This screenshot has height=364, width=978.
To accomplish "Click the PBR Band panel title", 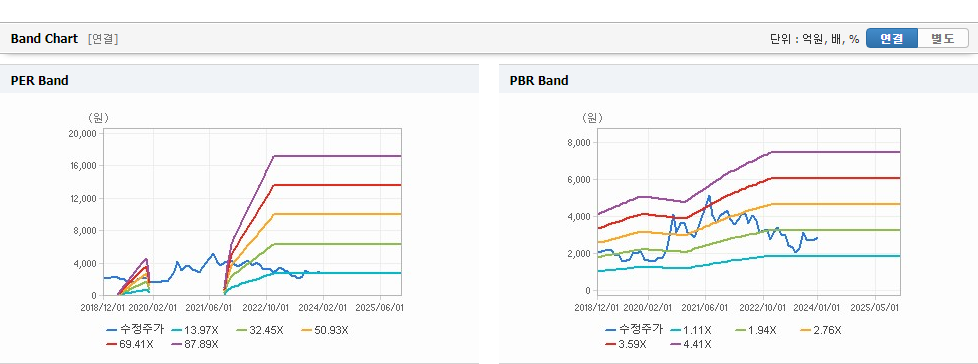I will (539, 80).
